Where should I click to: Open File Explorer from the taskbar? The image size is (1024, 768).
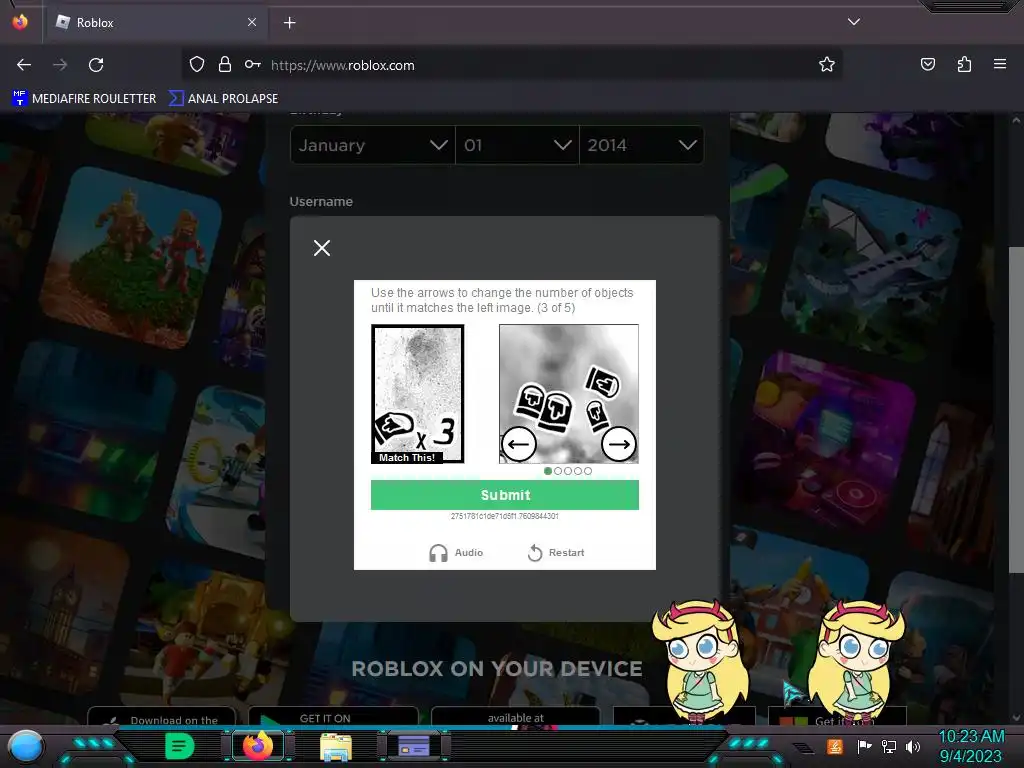tap(336, 747)
